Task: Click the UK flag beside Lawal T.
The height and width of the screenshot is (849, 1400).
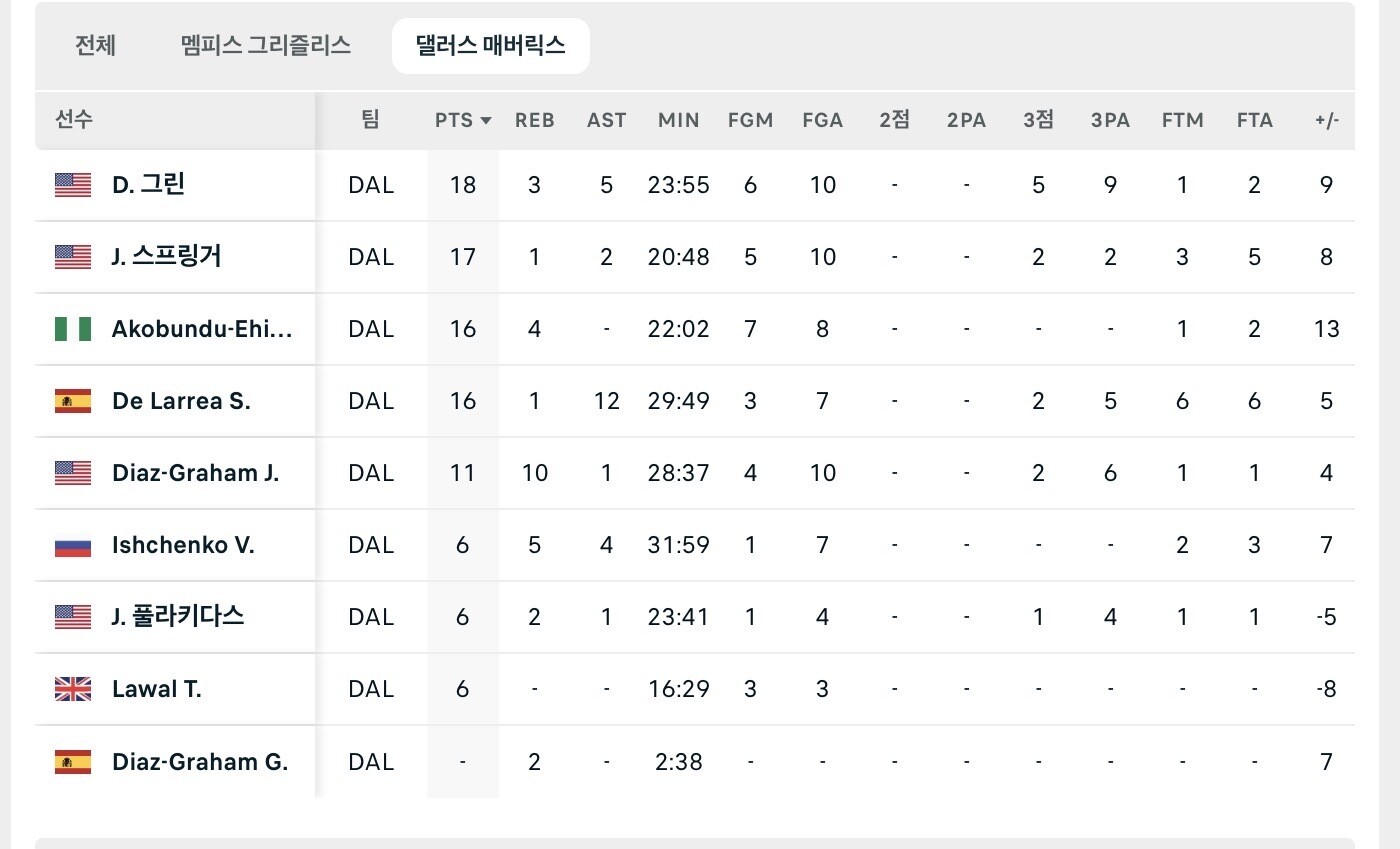Action: [x=73, y=689]
